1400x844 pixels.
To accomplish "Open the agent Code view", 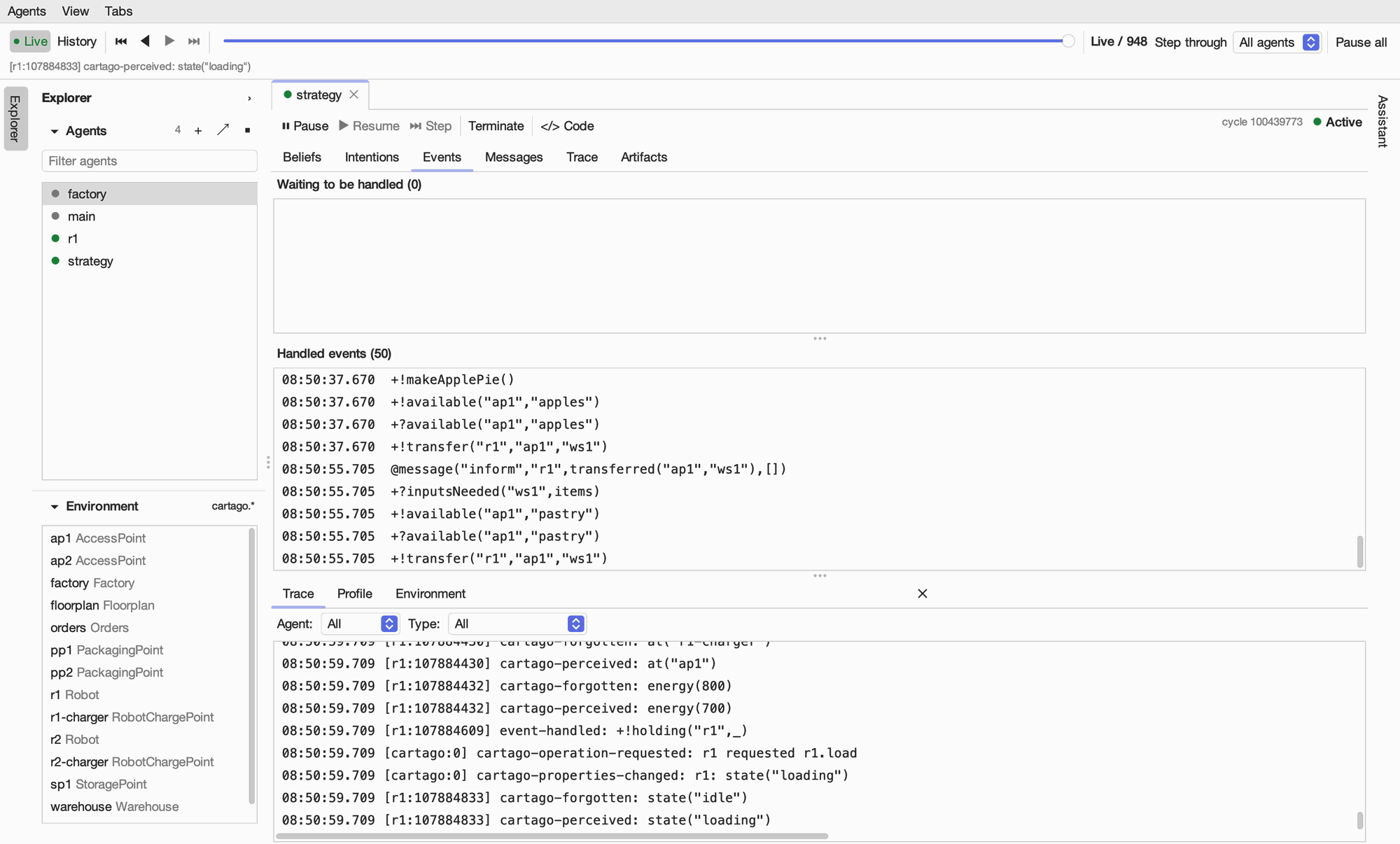I will 567,126.
